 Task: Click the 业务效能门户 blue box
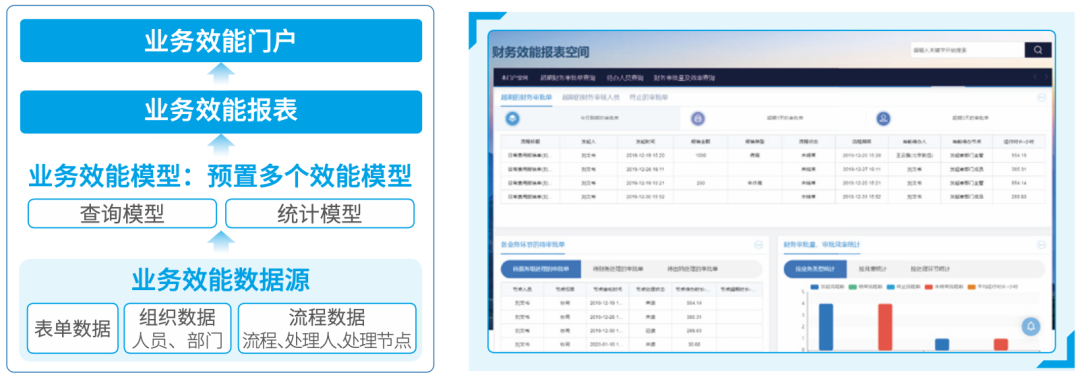pos(221,41)
